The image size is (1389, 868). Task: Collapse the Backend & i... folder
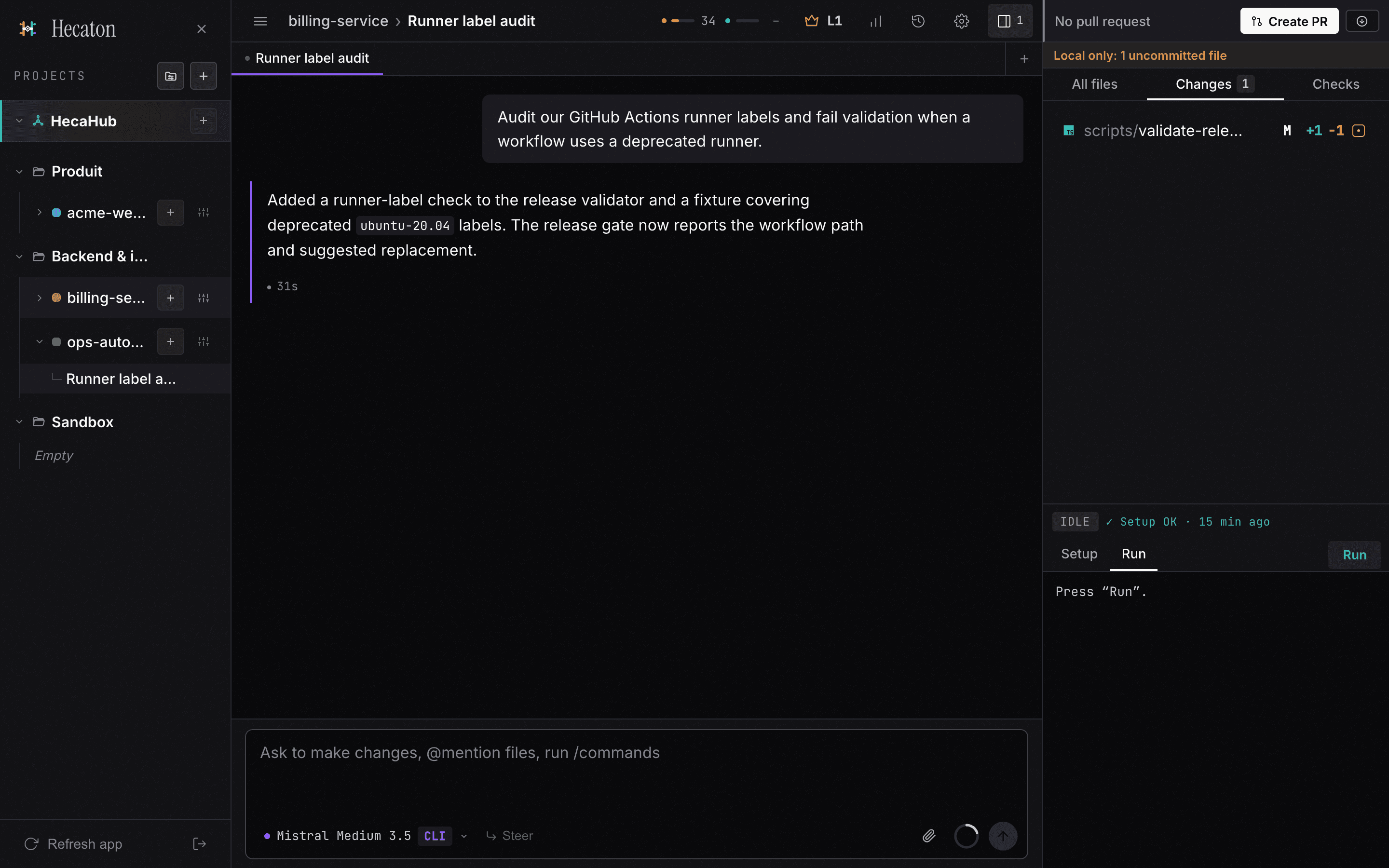click(19, 256)
